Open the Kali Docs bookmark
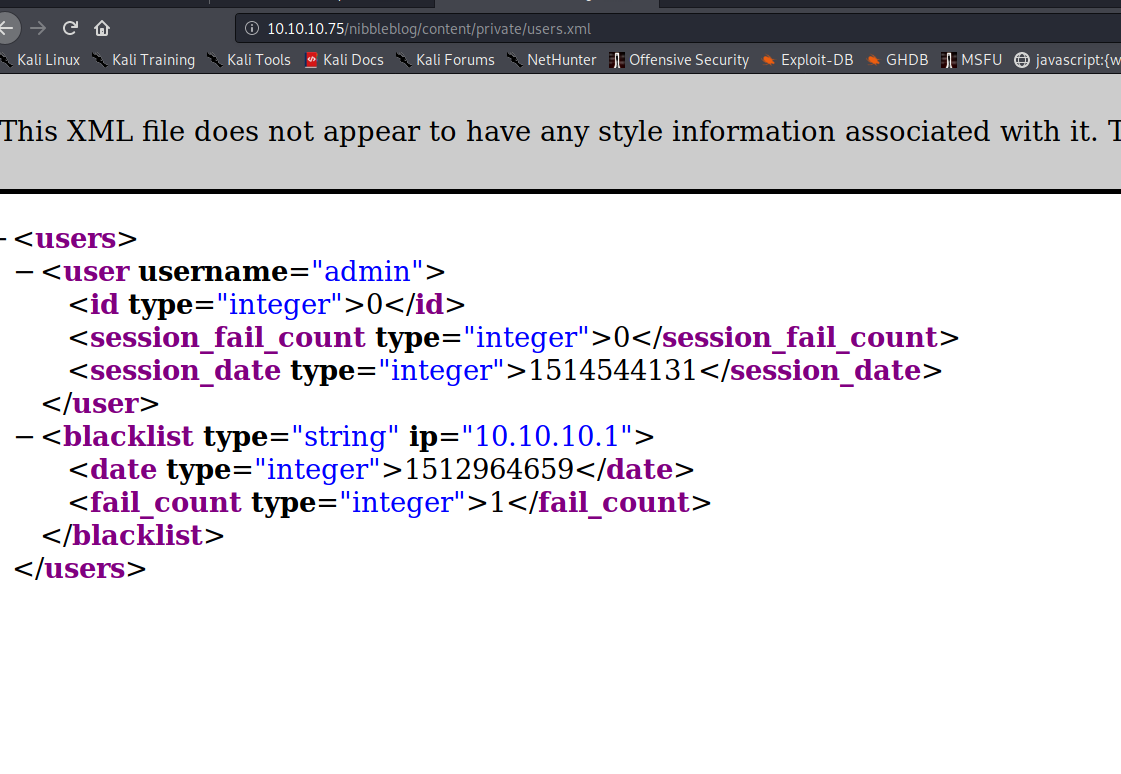Viewport: 1121px width, 774px height. [x=344, y=60]
